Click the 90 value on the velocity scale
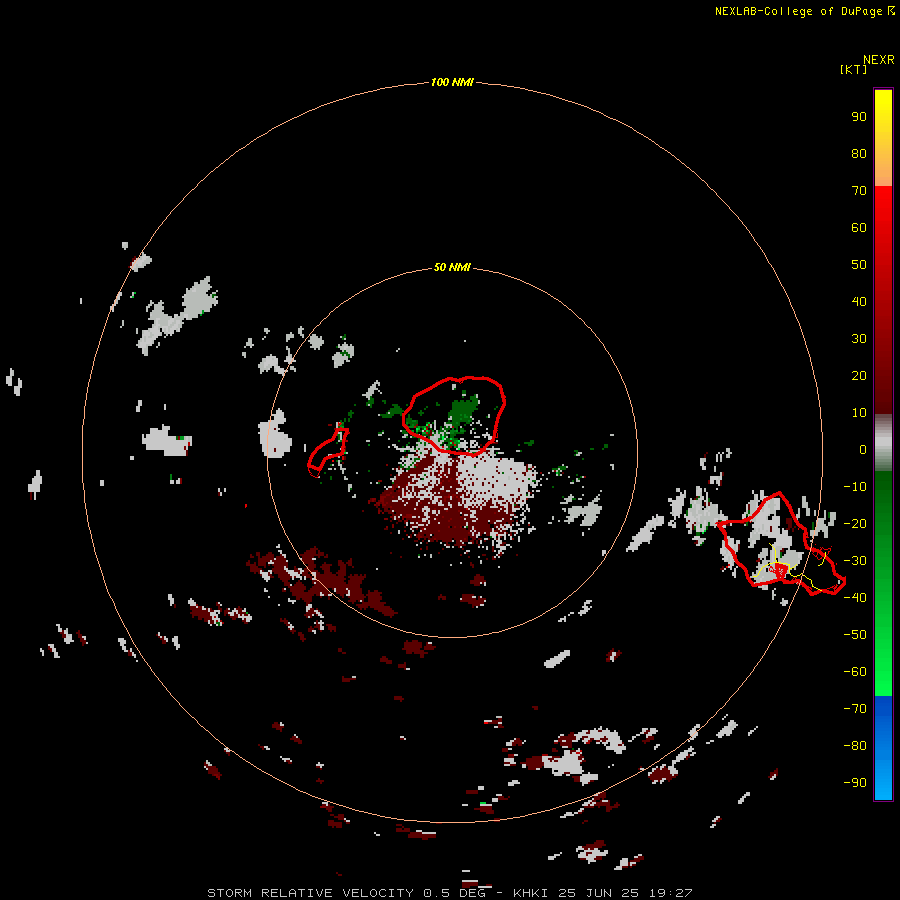 click(x=859, y=117)
